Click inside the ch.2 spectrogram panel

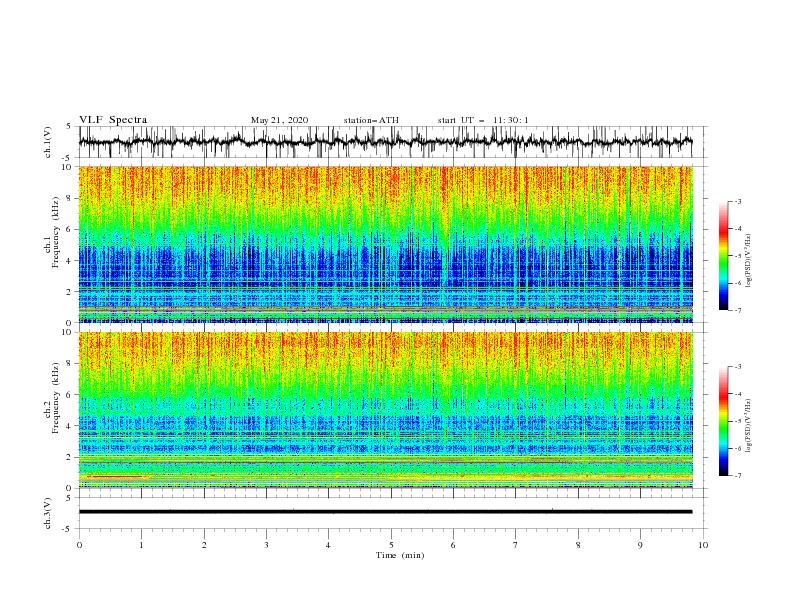click(x=385, y=410)
